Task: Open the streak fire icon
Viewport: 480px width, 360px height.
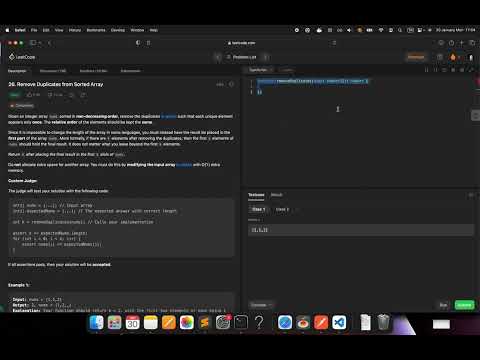Action: coord(453,57)
